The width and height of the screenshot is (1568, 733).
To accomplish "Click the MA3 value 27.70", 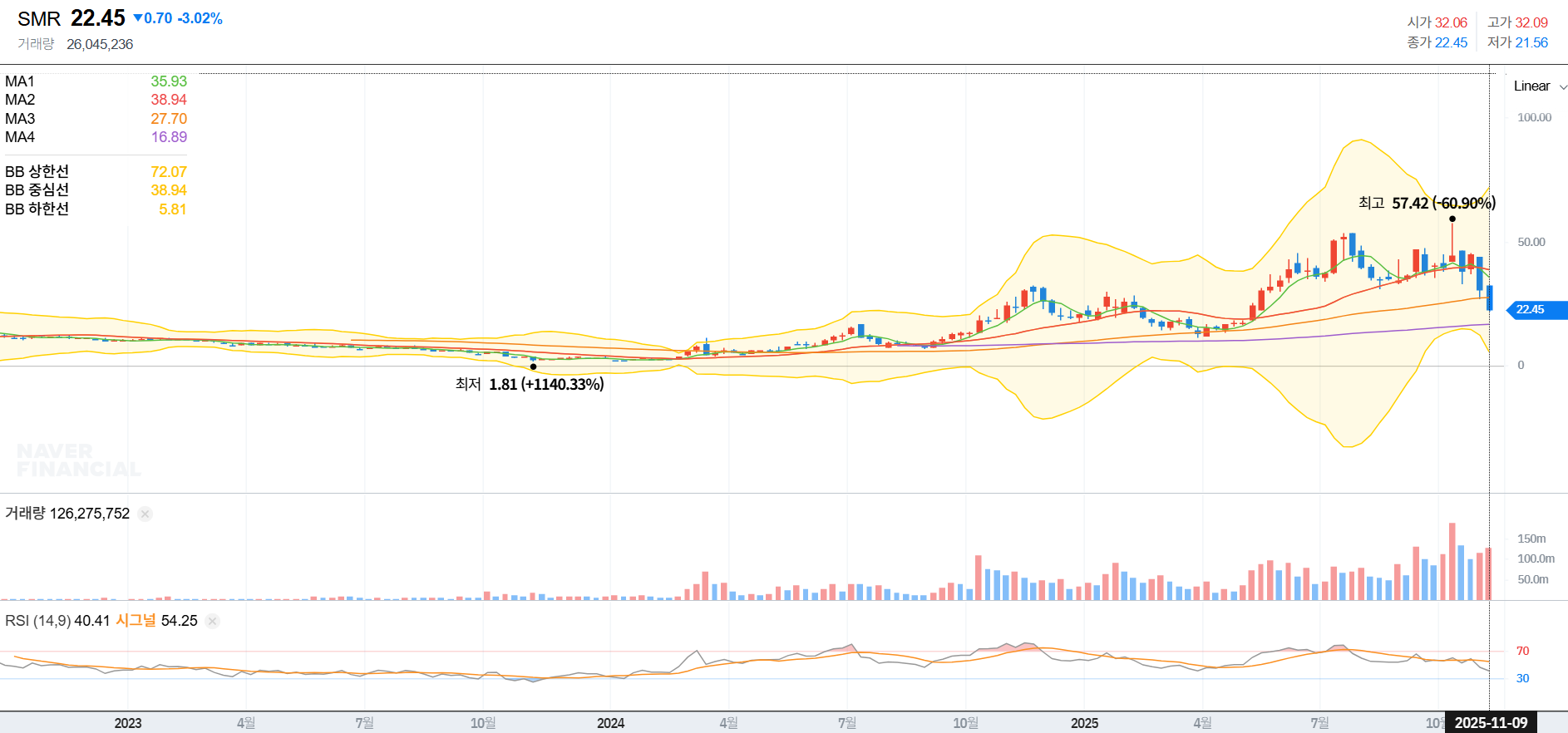I will [x=169, y=119].
